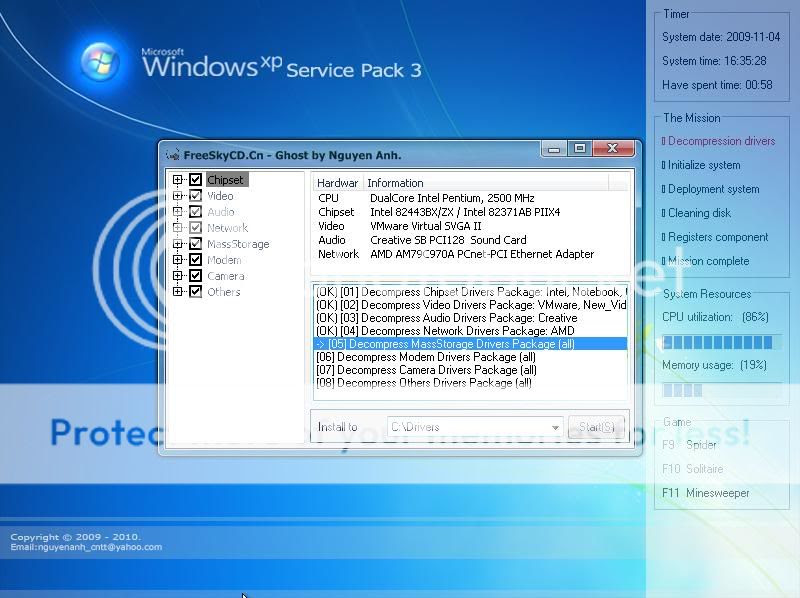Expand the Audio tree node
This screenshot has width=800, height=598.
pos(177,212)
